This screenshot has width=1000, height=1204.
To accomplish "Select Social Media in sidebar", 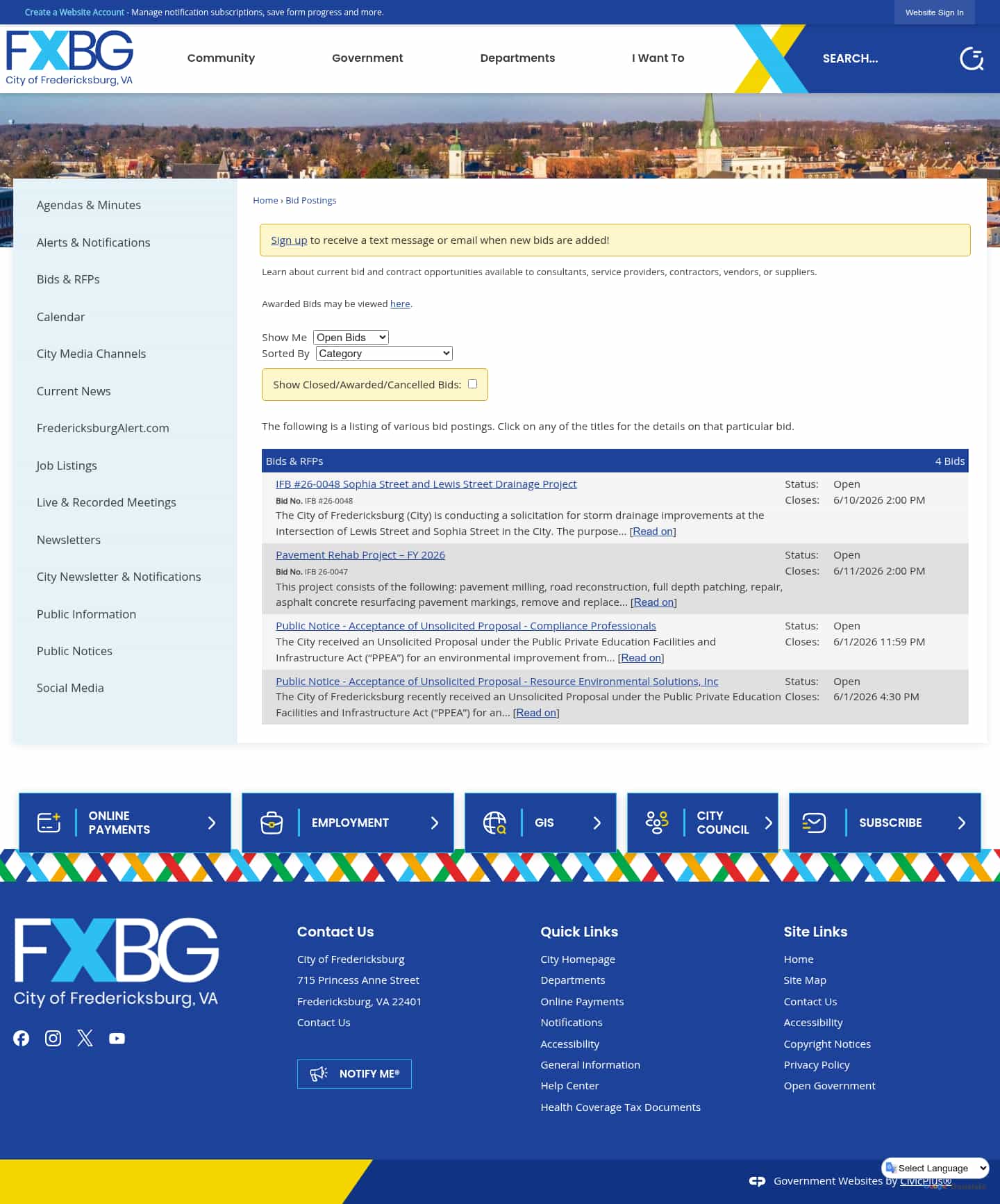I will coord(70,688).
